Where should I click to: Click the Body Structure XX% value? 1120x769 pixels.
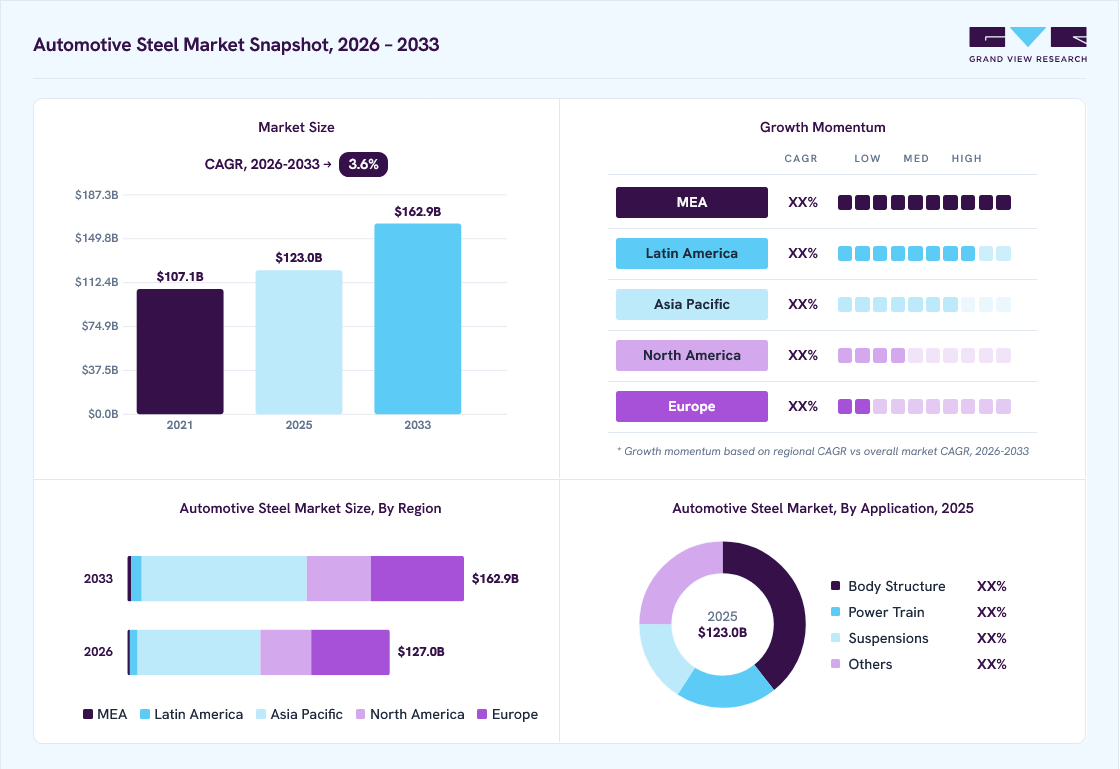[x=991, y=586]
